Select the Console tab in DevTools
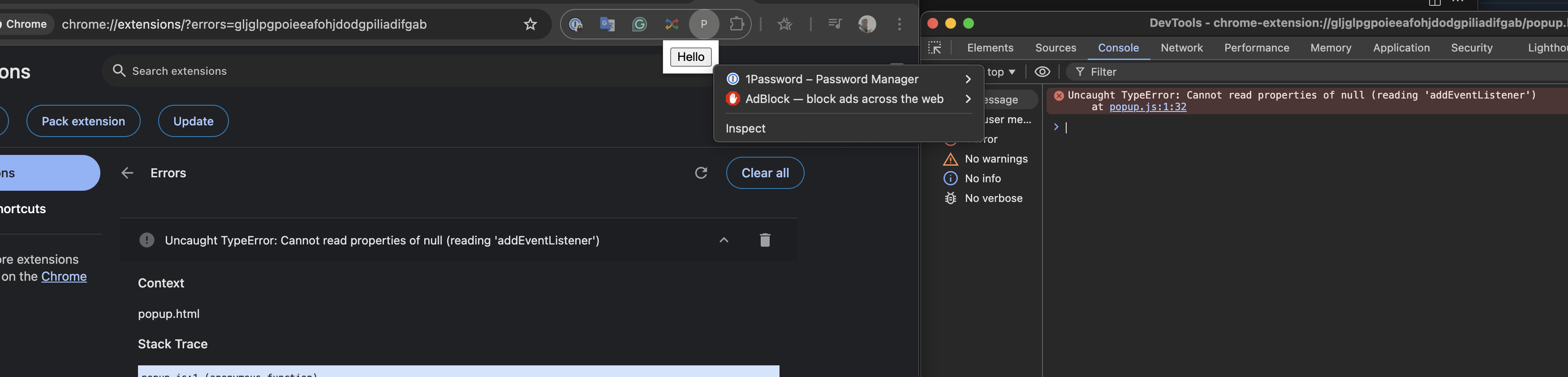 (1118, 48)
